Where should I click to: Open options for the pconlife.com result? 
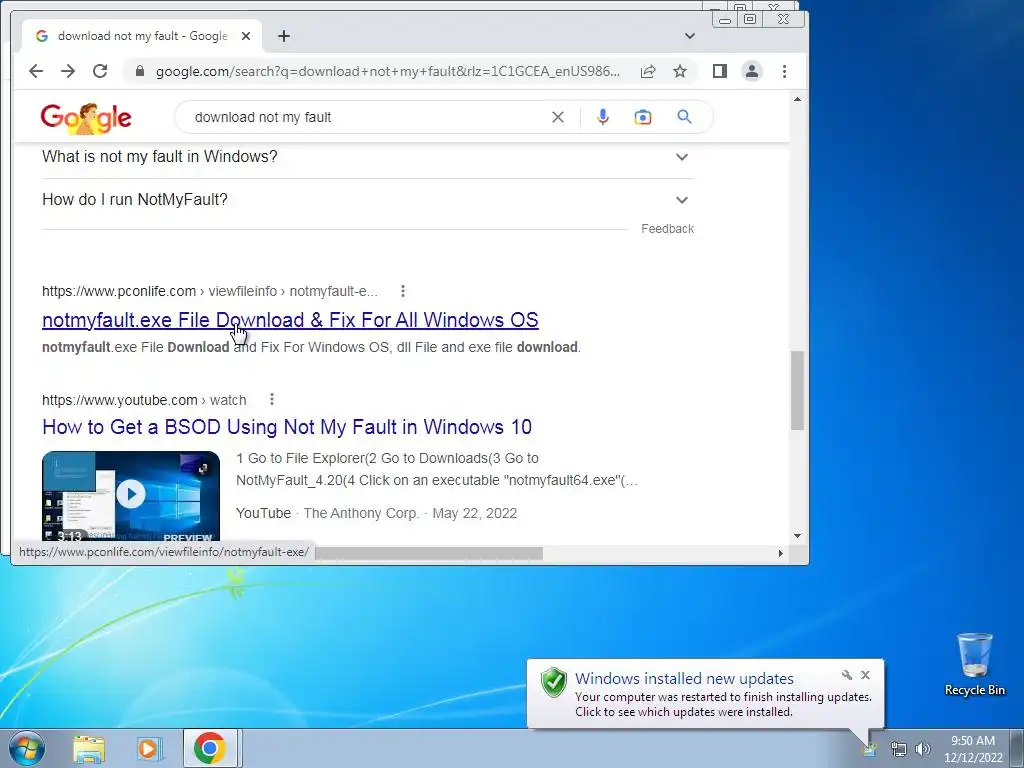pyautogui.click(x=403, y=291)
